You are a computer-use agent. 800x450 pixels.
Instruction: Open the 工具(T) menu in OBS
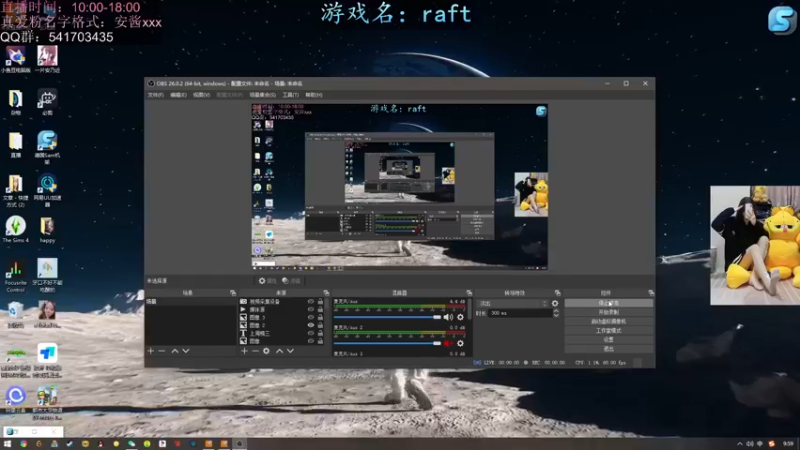click(290, 95)
